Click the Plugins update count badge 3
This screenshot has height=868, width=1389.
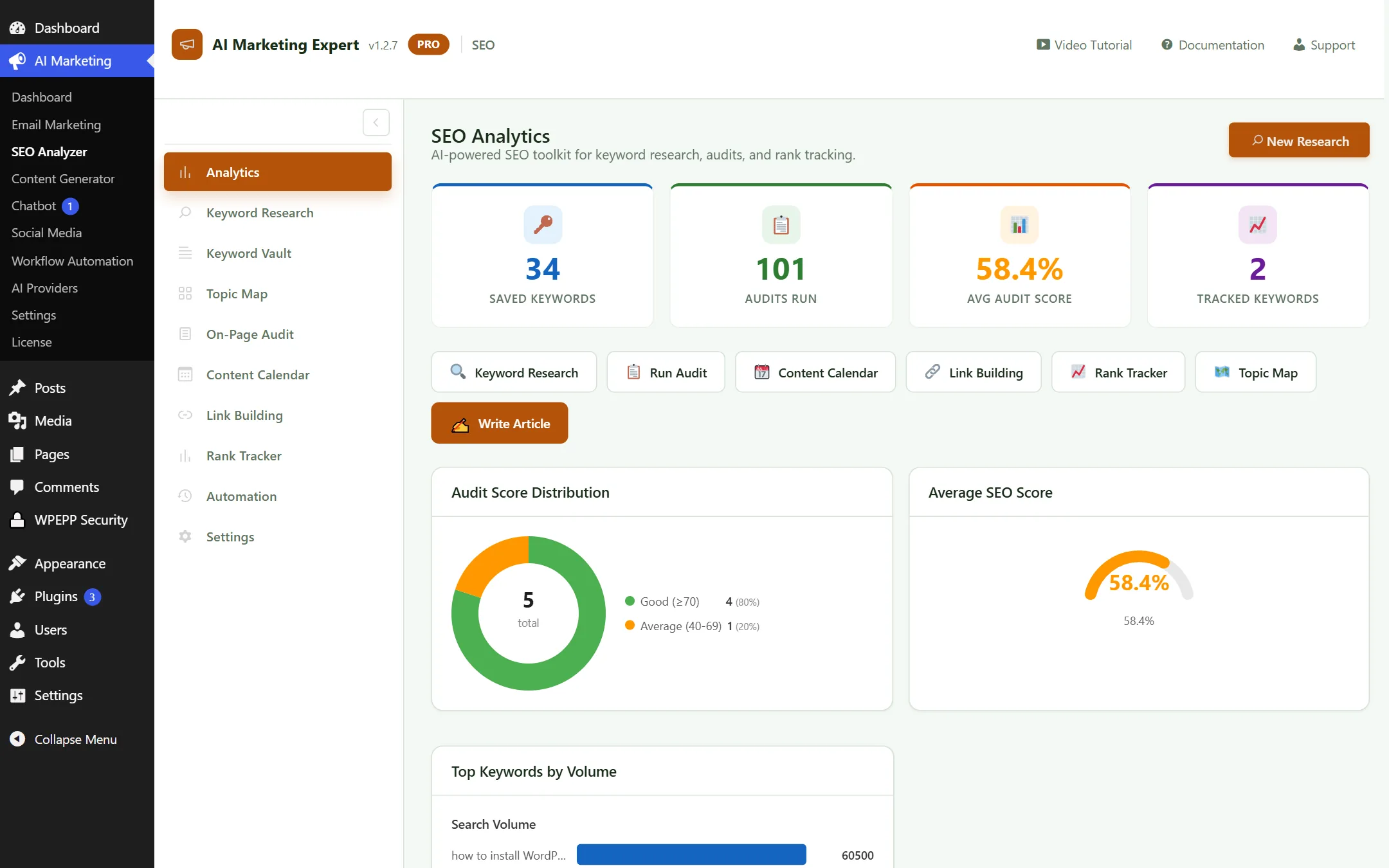92,597
